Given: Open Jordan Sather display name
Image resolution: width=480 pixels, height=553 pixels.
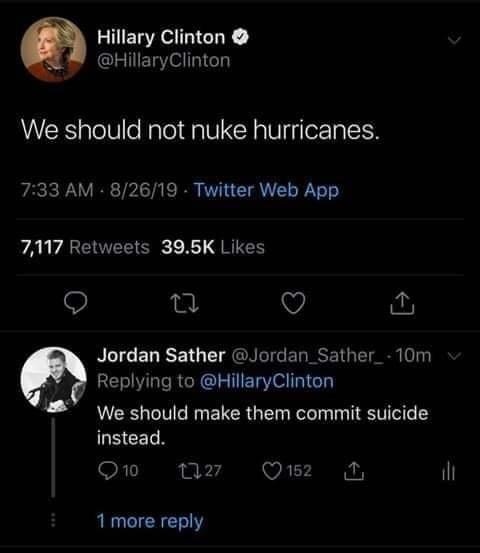Looking at the screenshot, I should pos(161,355).
